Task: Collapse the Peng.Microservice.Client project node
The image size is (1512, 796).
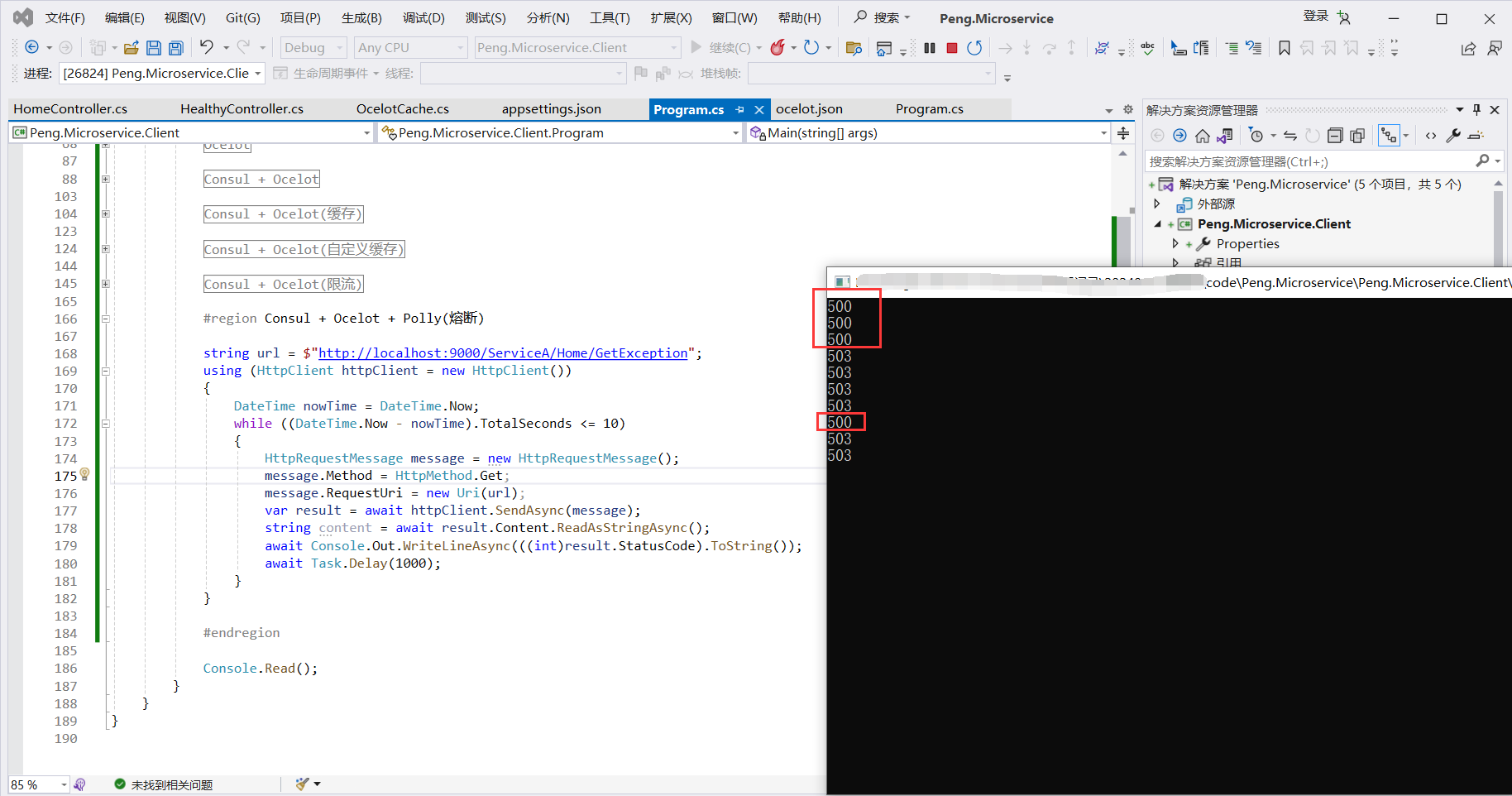Action: (x=1157, y=224)
